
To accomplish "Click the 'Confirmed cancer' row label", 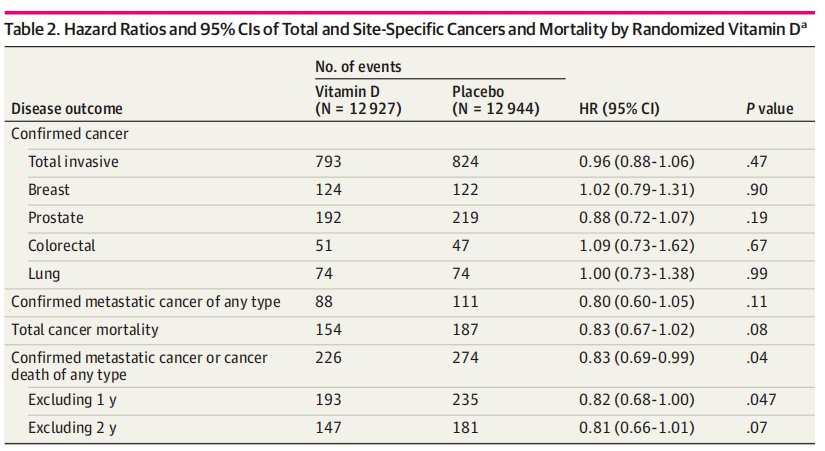I will click(x=69, y=132).
